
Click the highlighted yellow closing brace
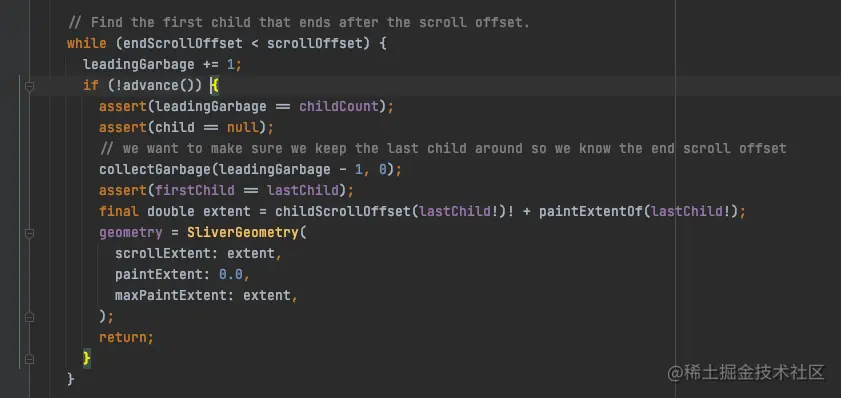[x=87, y=358]
